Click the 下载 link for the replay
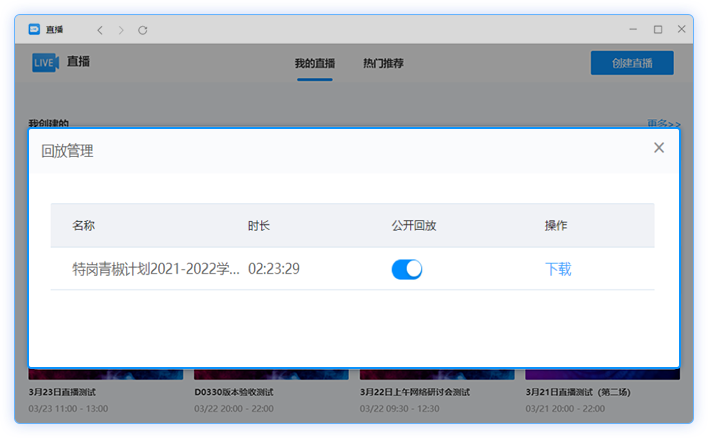 click(x=558, y=269)
